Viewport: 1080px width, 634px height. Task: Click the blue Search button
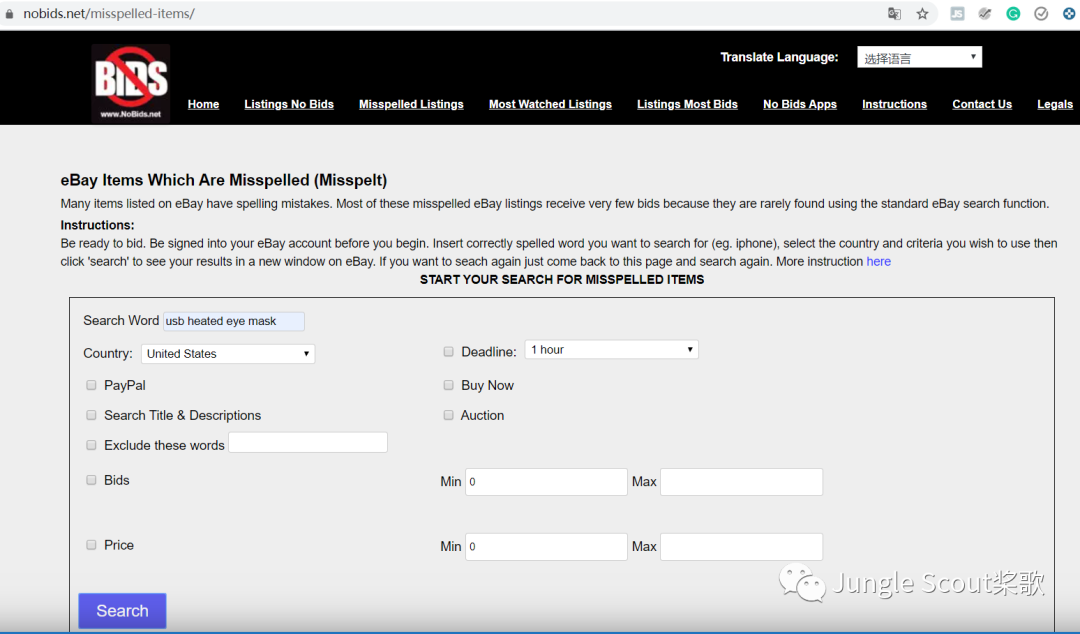tap(122, 611)
